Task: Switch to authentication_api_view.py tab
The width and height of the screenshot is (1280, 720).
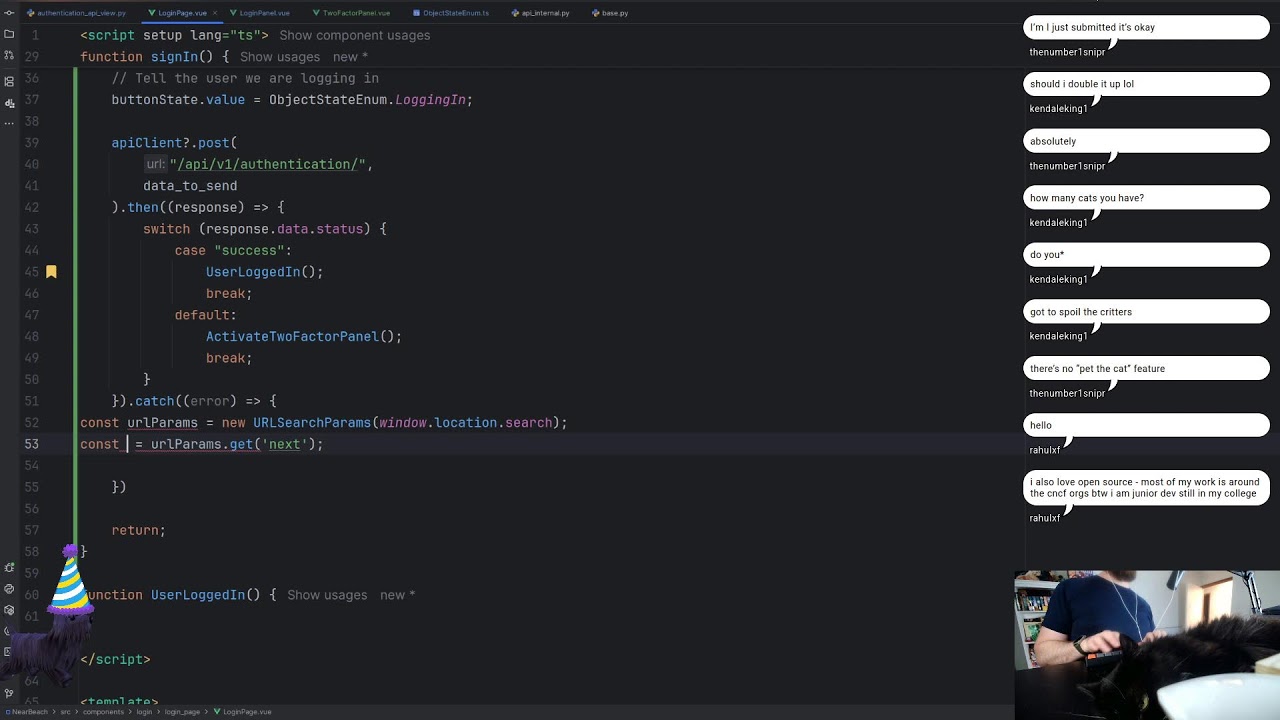Action: click(76, 13)
